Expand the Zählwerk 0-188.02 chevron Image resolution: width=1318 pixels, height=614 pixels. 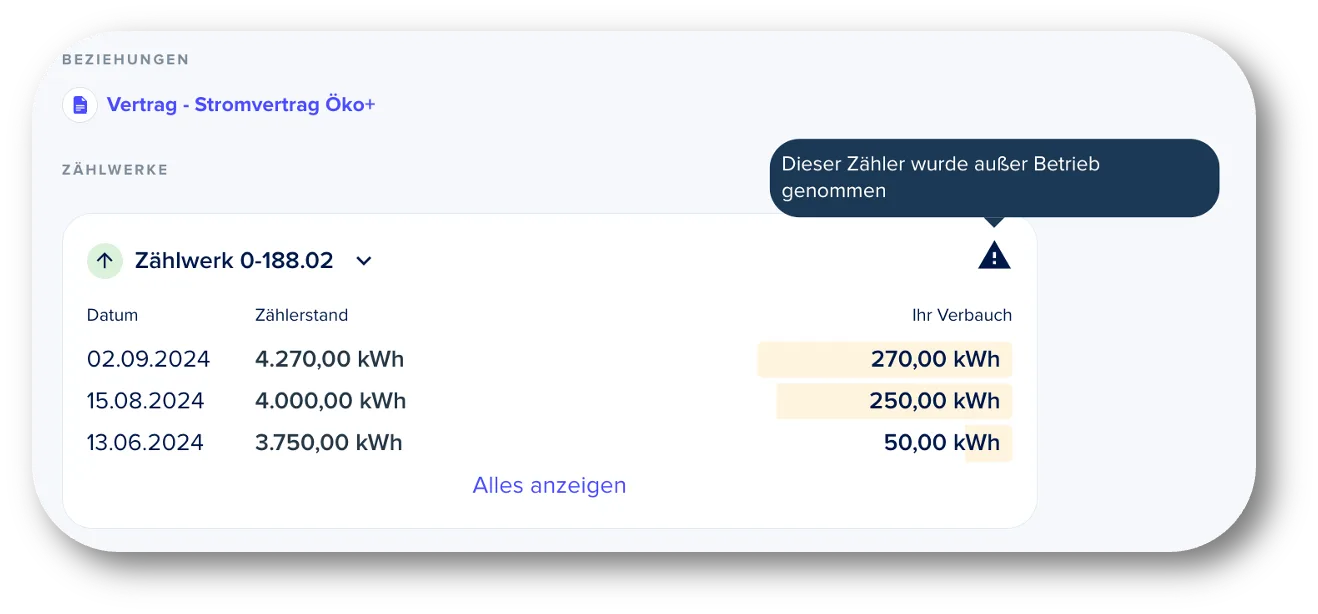pyautogui.click(x=364, y=261)
